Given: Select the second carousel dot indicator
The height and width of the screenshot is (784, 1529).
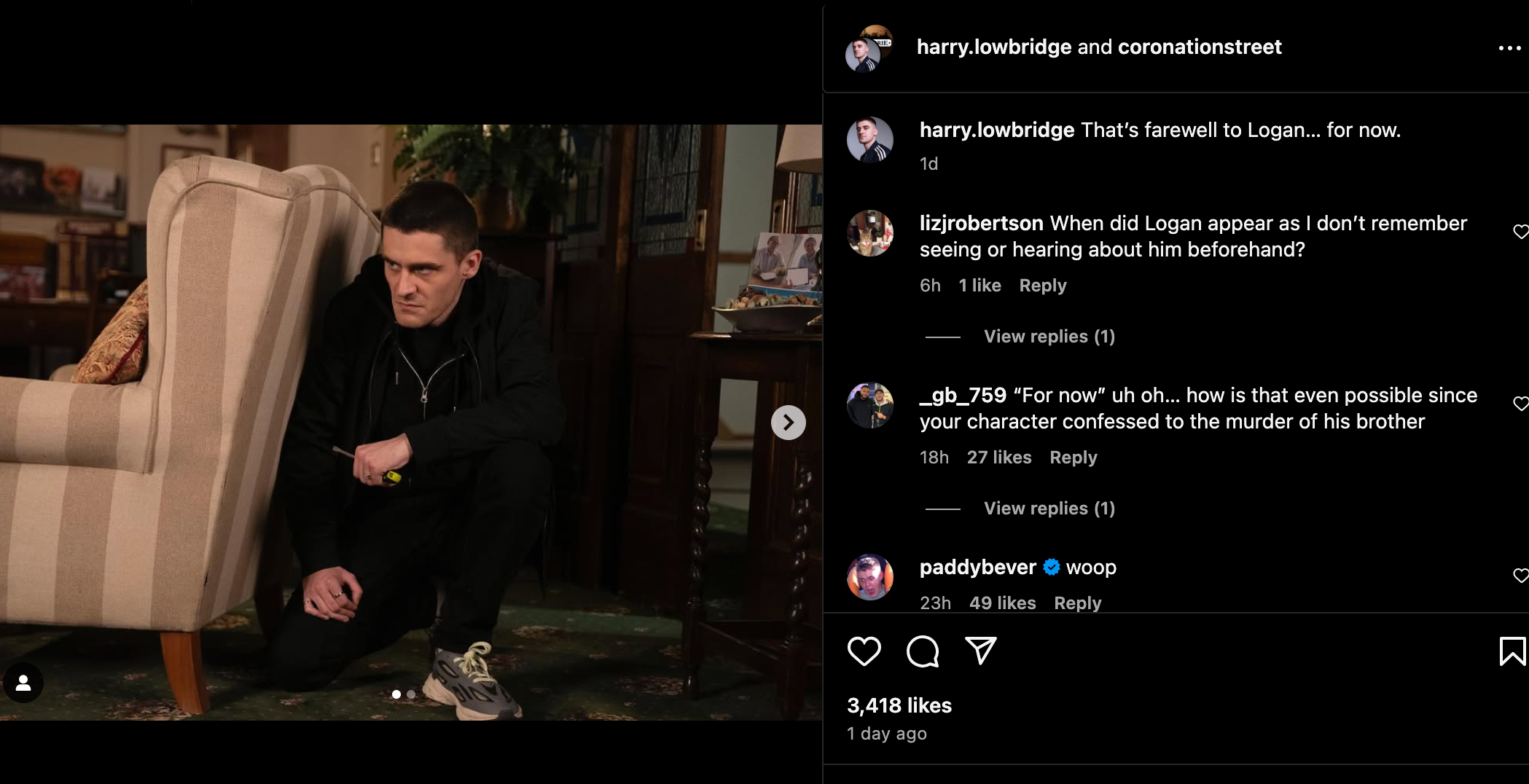Looking at the screenshot, I should pyautogui.click(x=410, y=696).
